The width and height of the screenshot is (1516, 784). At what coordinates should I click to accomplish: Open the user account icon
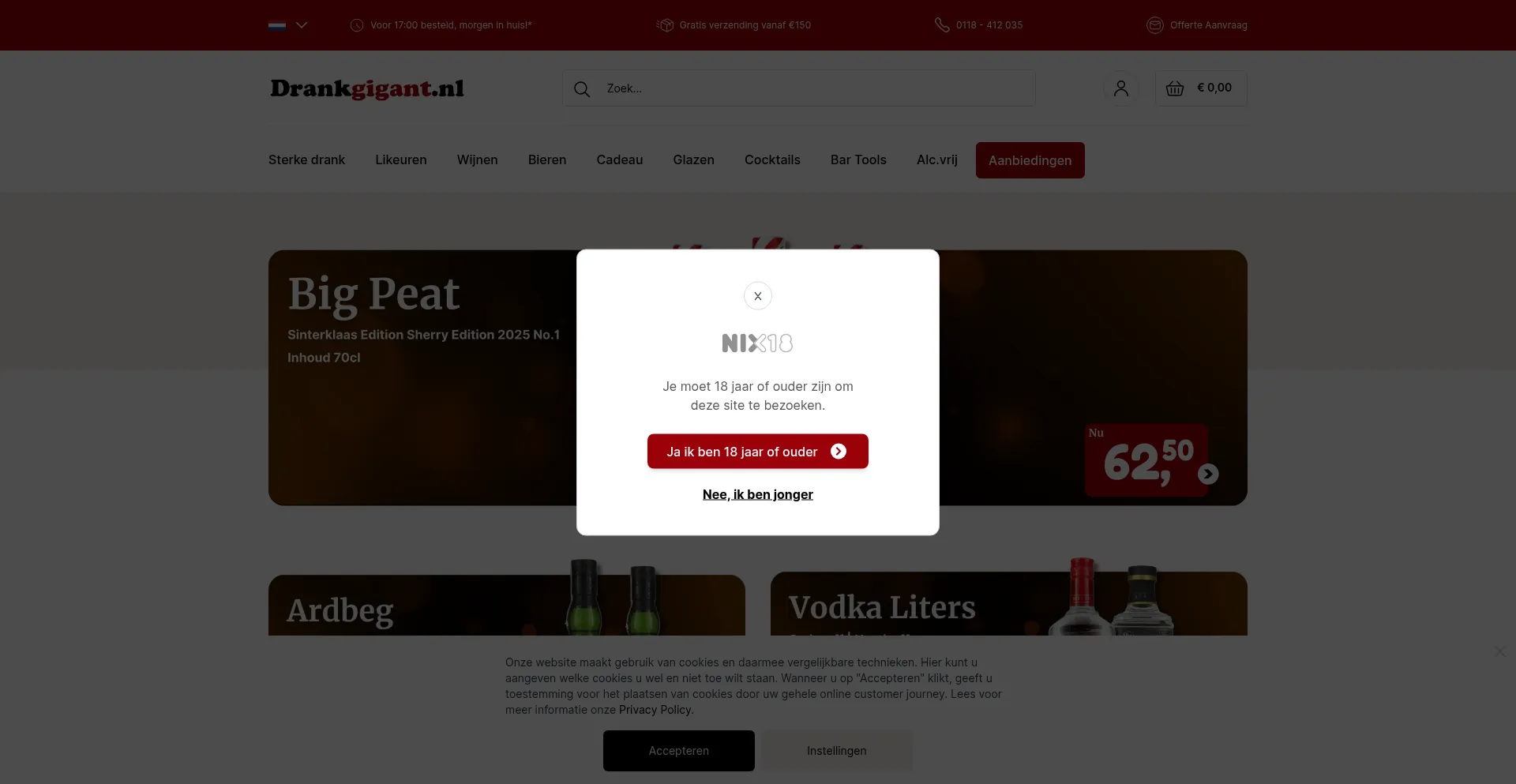point(1121,88)
